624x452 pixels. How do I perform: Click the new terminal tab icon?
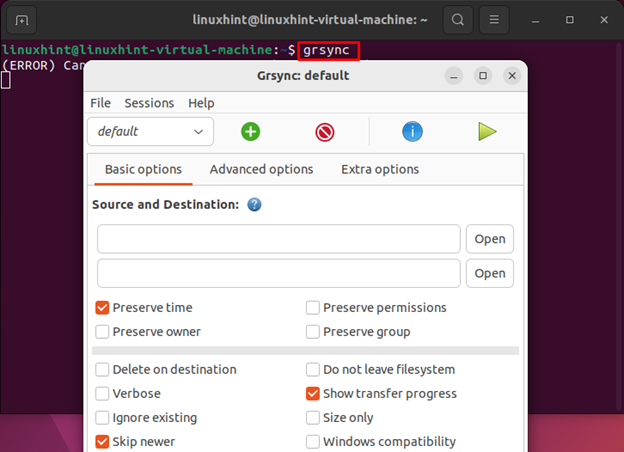coord(22,20)
